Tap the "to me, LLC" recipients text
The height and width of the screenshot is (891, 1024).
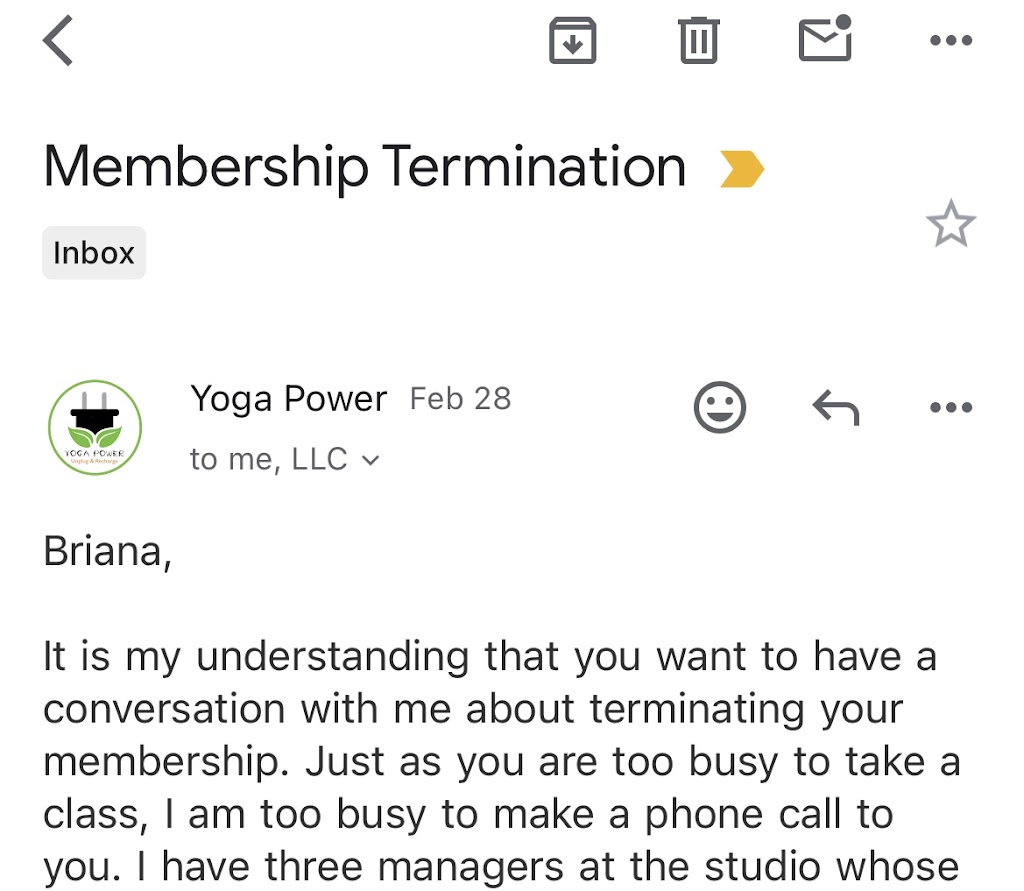coord(268,459)
